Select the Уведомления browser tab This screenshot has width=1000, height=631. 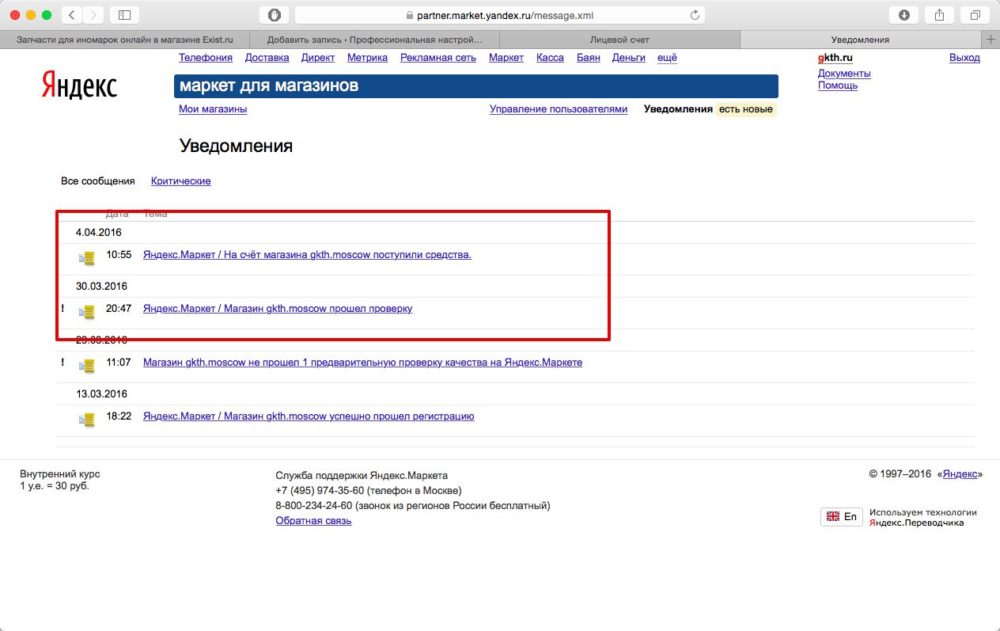860,40
